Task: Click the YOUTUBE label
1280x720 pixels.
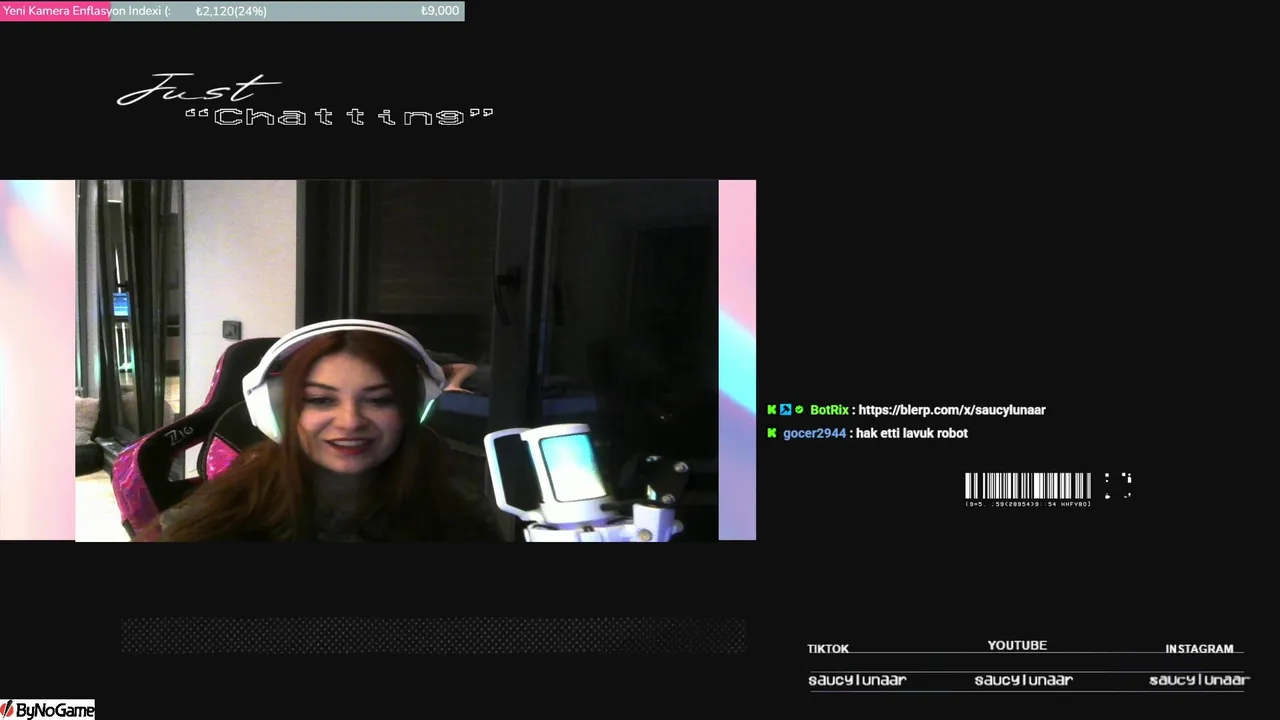Action: pyautogui.click(x=1017, y=646)
